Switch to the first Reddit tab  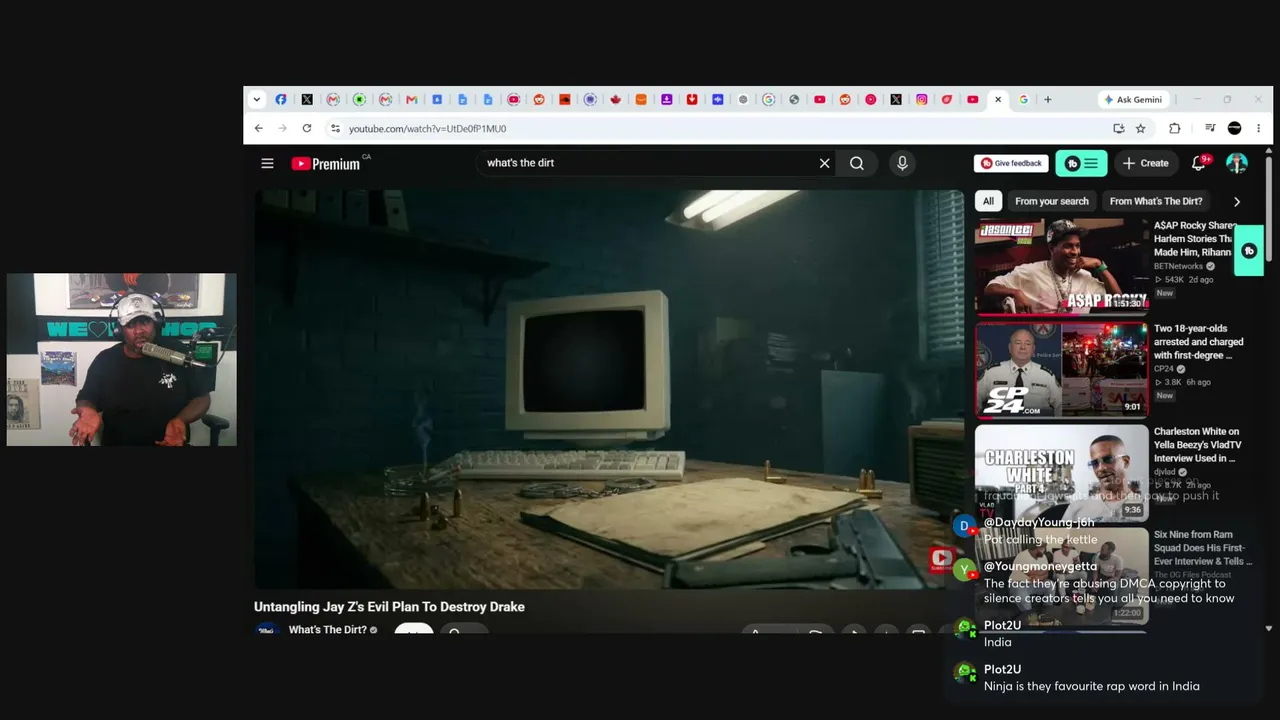[x=539, y=100]
